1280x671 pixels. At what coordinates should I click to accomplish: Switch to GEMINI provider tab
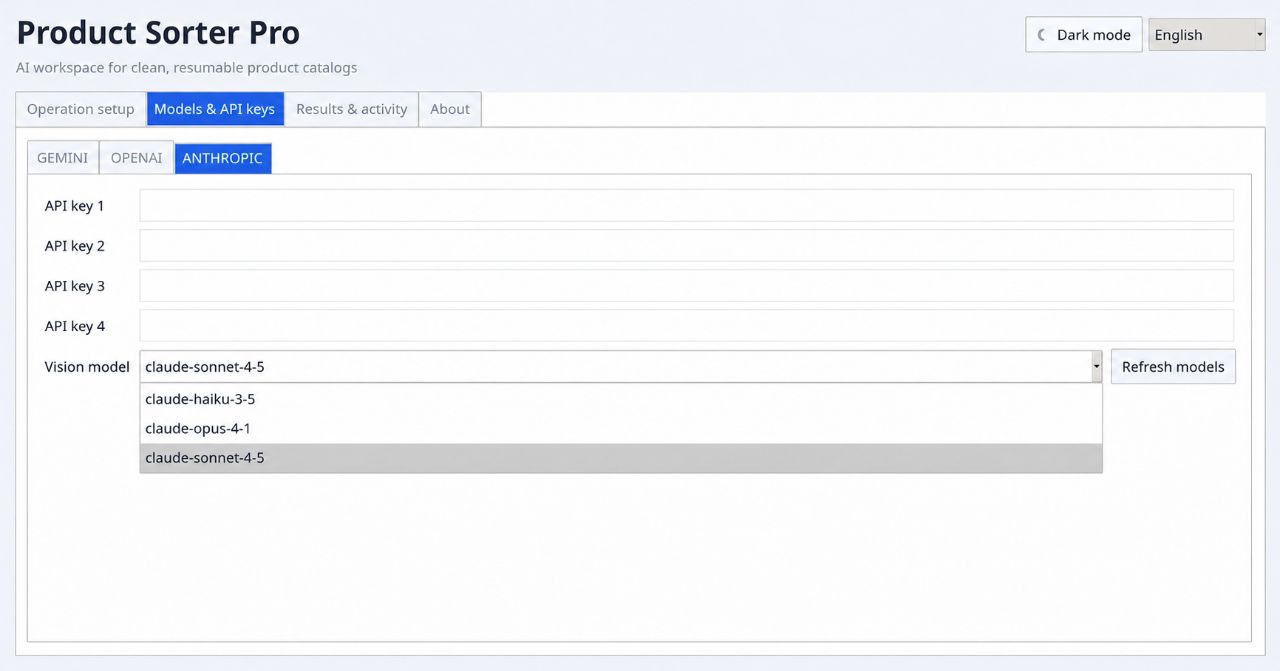[62, 158]
